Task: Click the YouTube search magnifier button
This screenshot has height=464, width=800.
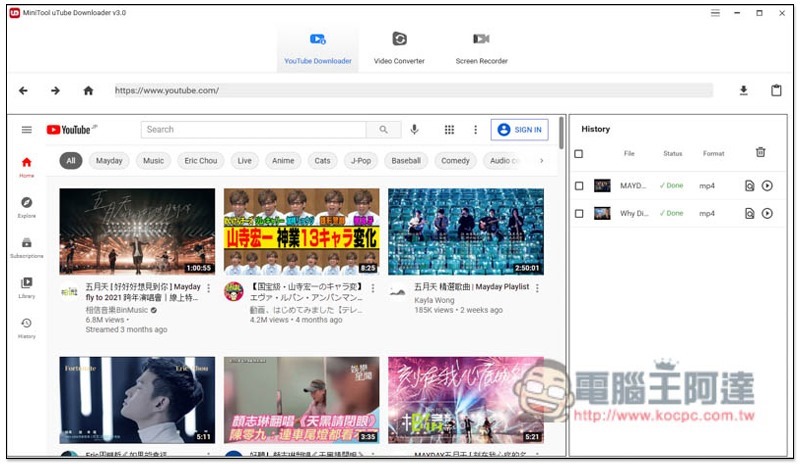Action: pos(383,130)
